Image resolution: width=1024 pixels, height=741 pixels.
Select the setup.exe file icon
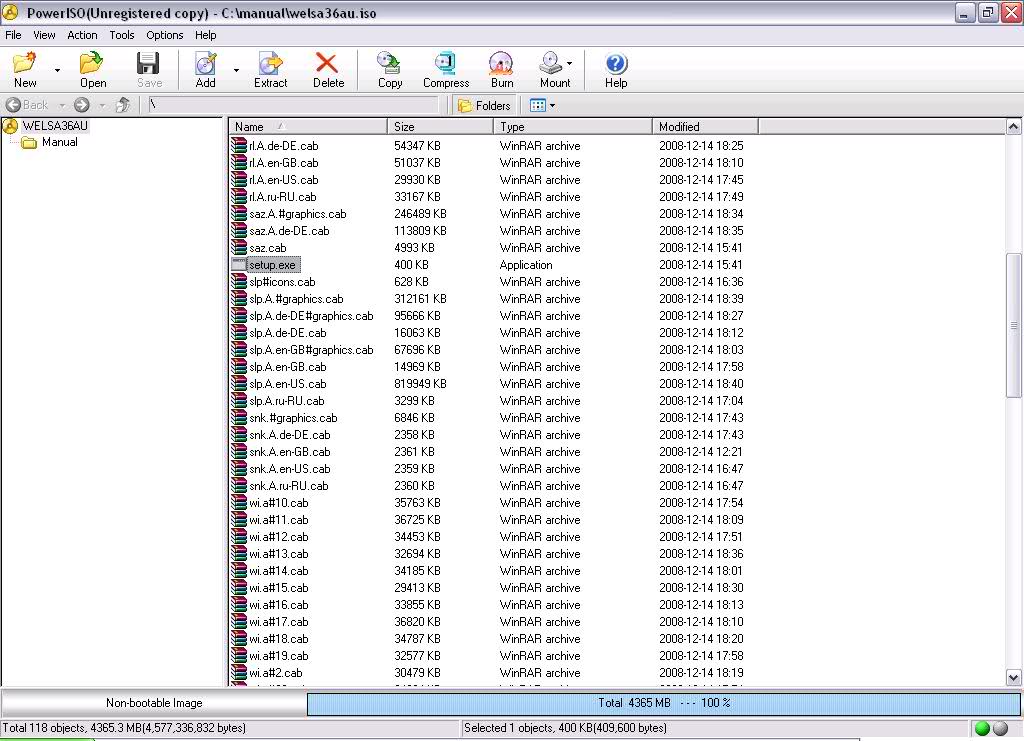click(x=239, y=264)
